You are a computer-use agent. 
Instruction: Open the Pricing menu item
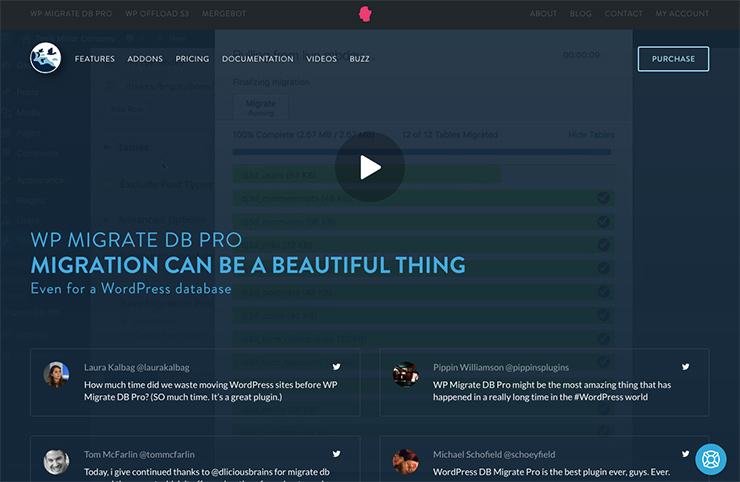tap(192, 59)
